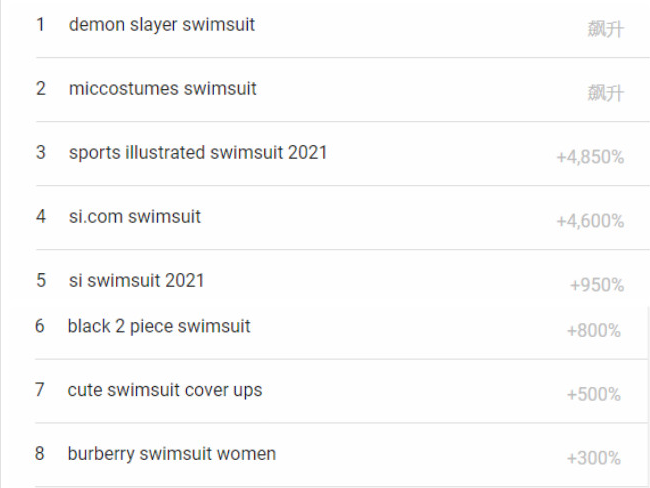650x488 pixels.
Task: Click the +800% growth value
Action: point(594,331)
